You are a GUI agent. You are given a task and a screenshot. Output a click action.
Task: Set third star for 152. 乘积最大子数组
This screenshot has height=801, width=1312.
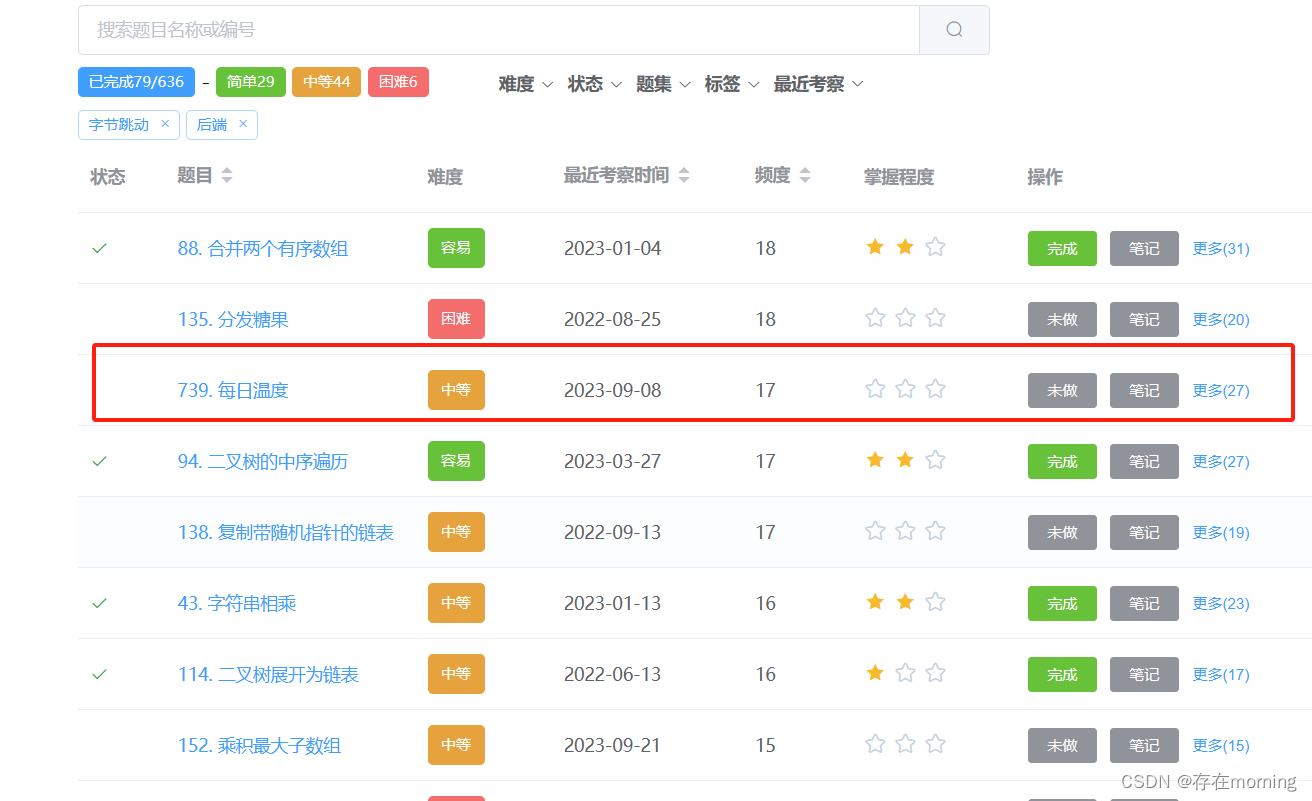(935, 744)
